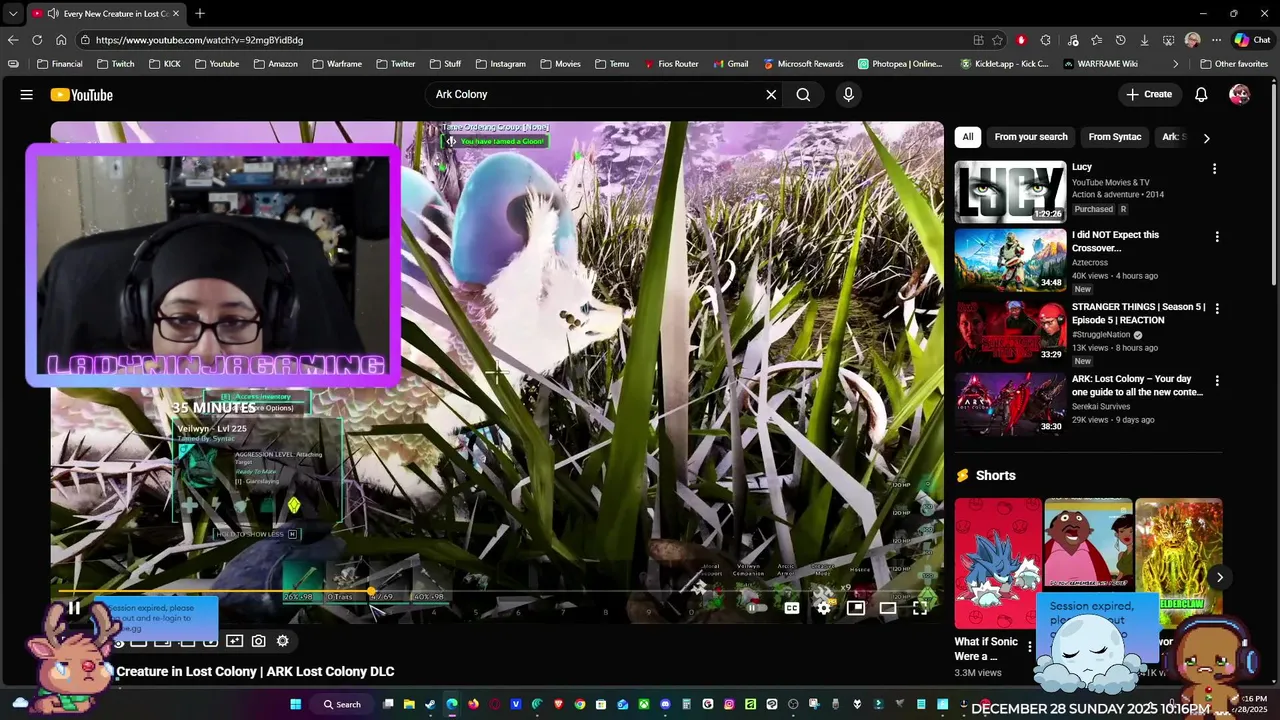
Task: Open the favorites list panel
Action: (x=1096, y=40)
